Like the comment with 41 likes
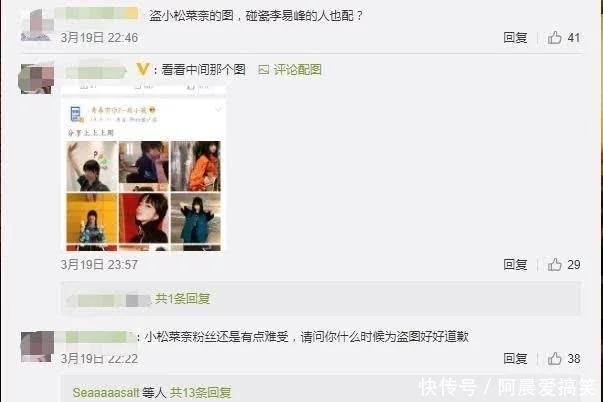The image size is (603, 402). point(554,38)
